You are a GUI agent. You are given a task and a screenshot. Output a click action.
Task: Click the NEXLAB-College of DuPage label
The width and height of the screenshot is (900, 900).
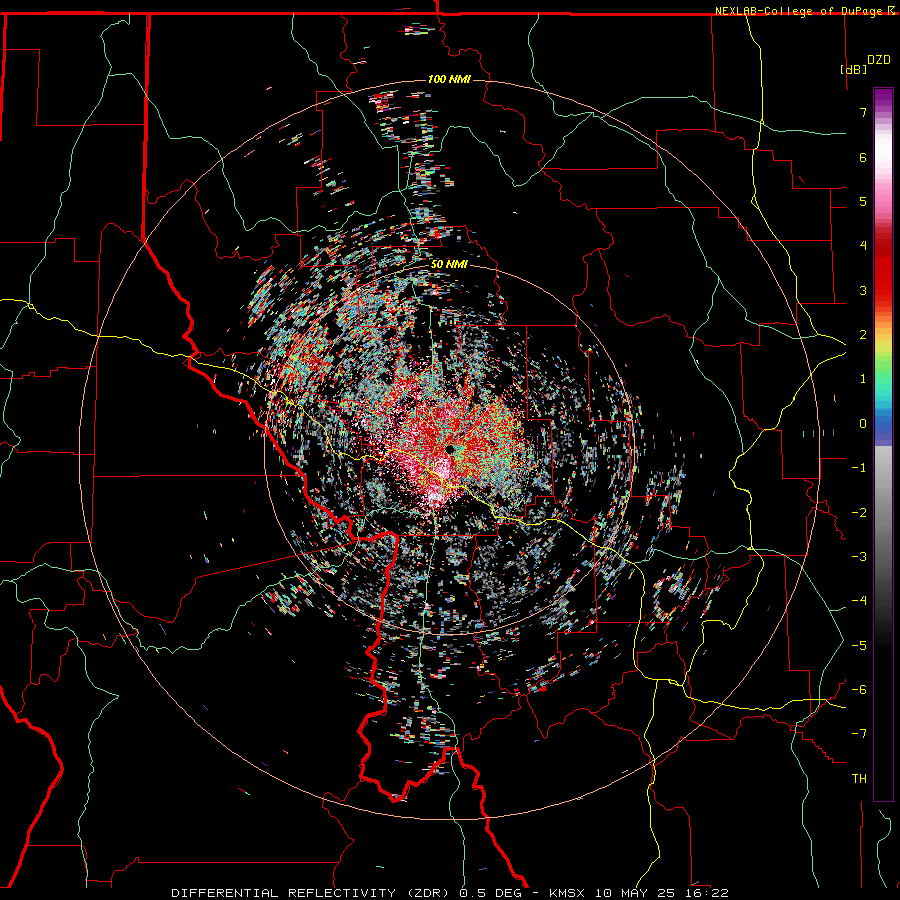point(798,11)
